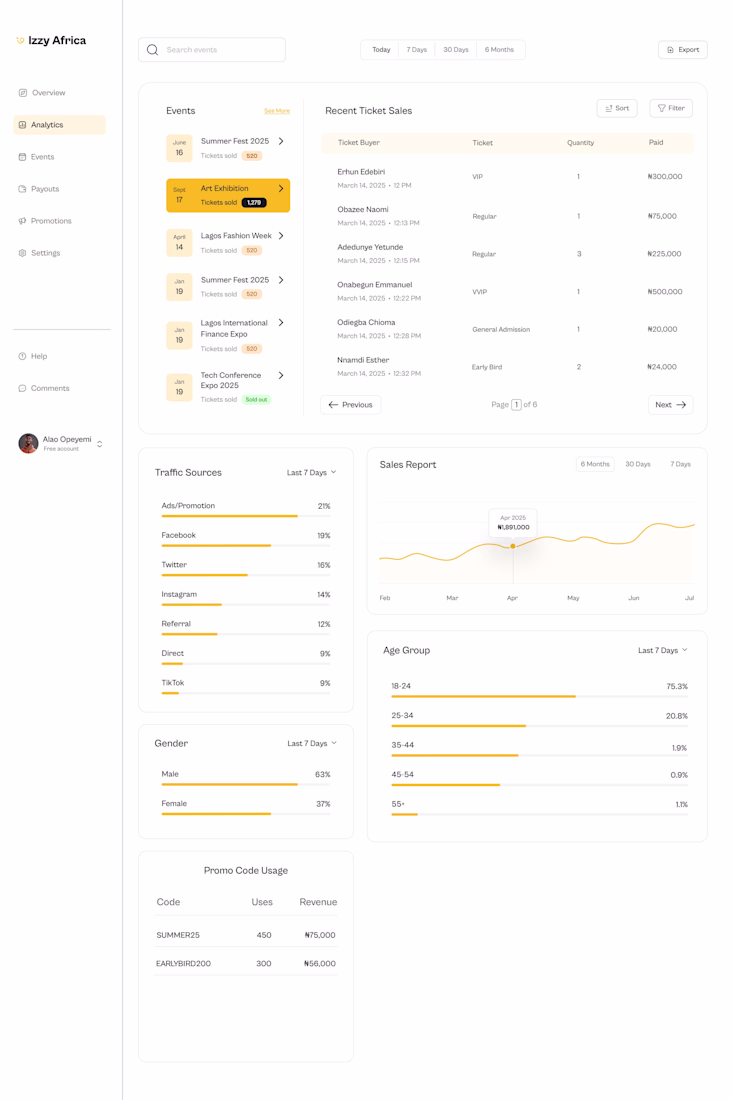Image resolution: width=732 pixels, height=1100 pixels.
Task: Click the Settings gear icon
Action: pyautogui.click(x=22, y=253)
